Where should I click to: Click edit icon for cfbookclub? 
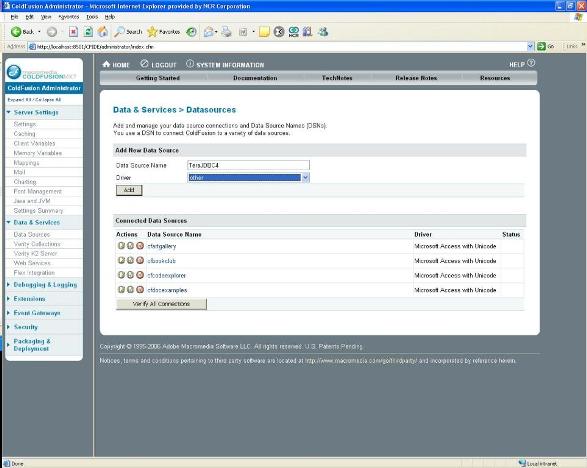pos(121,260)
